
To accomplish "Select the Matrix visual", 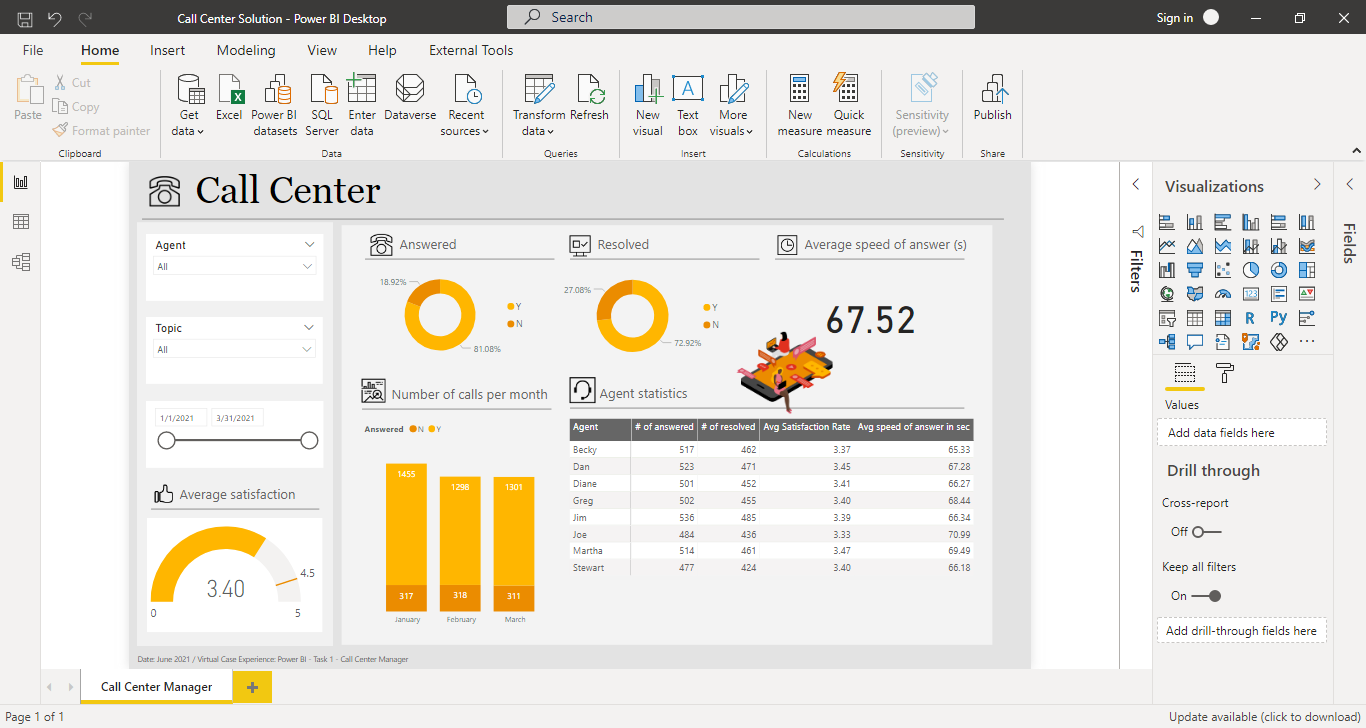I will click(1223, 318).
